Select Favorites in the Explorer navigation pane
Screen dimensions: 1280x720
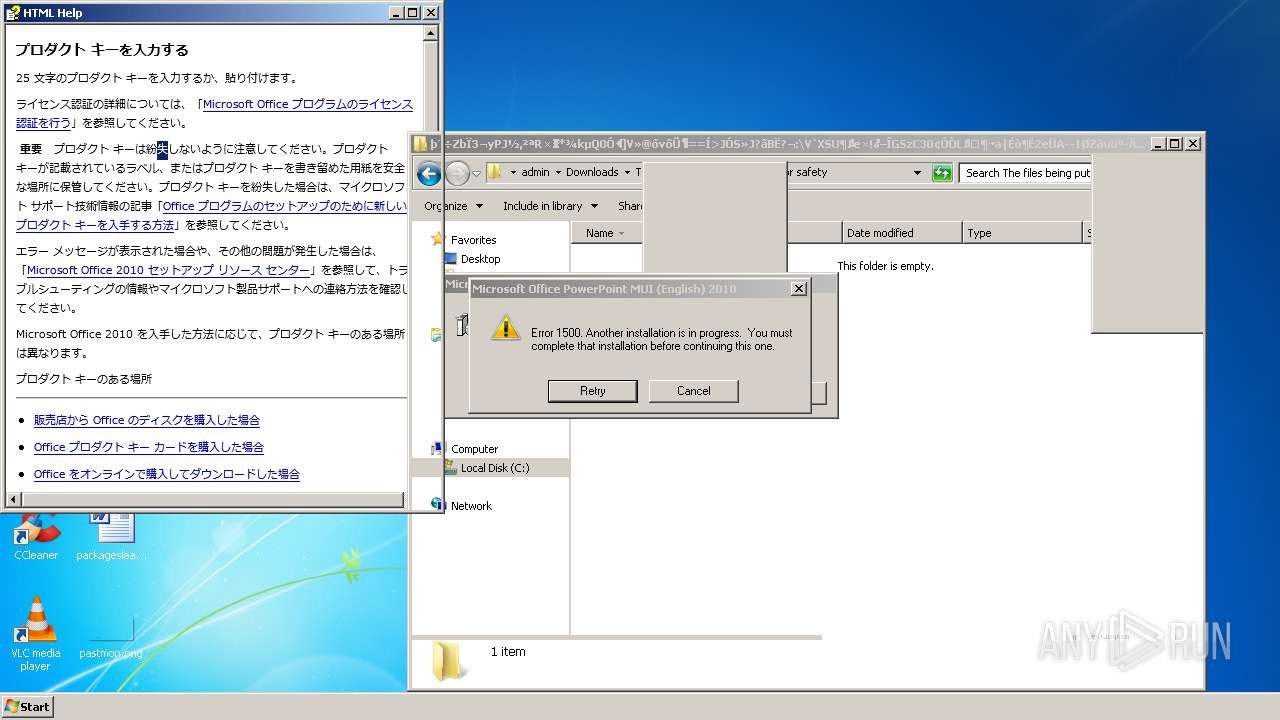pos(473,240)
